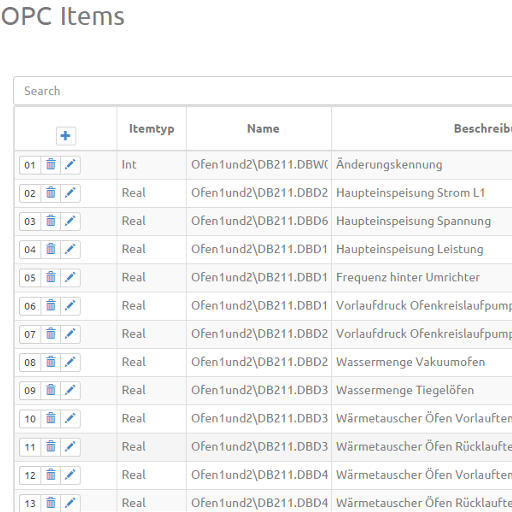The height and width of the screenshot is (512, 512).
Task: Click the 08 row number button
Action: [30, 362]
